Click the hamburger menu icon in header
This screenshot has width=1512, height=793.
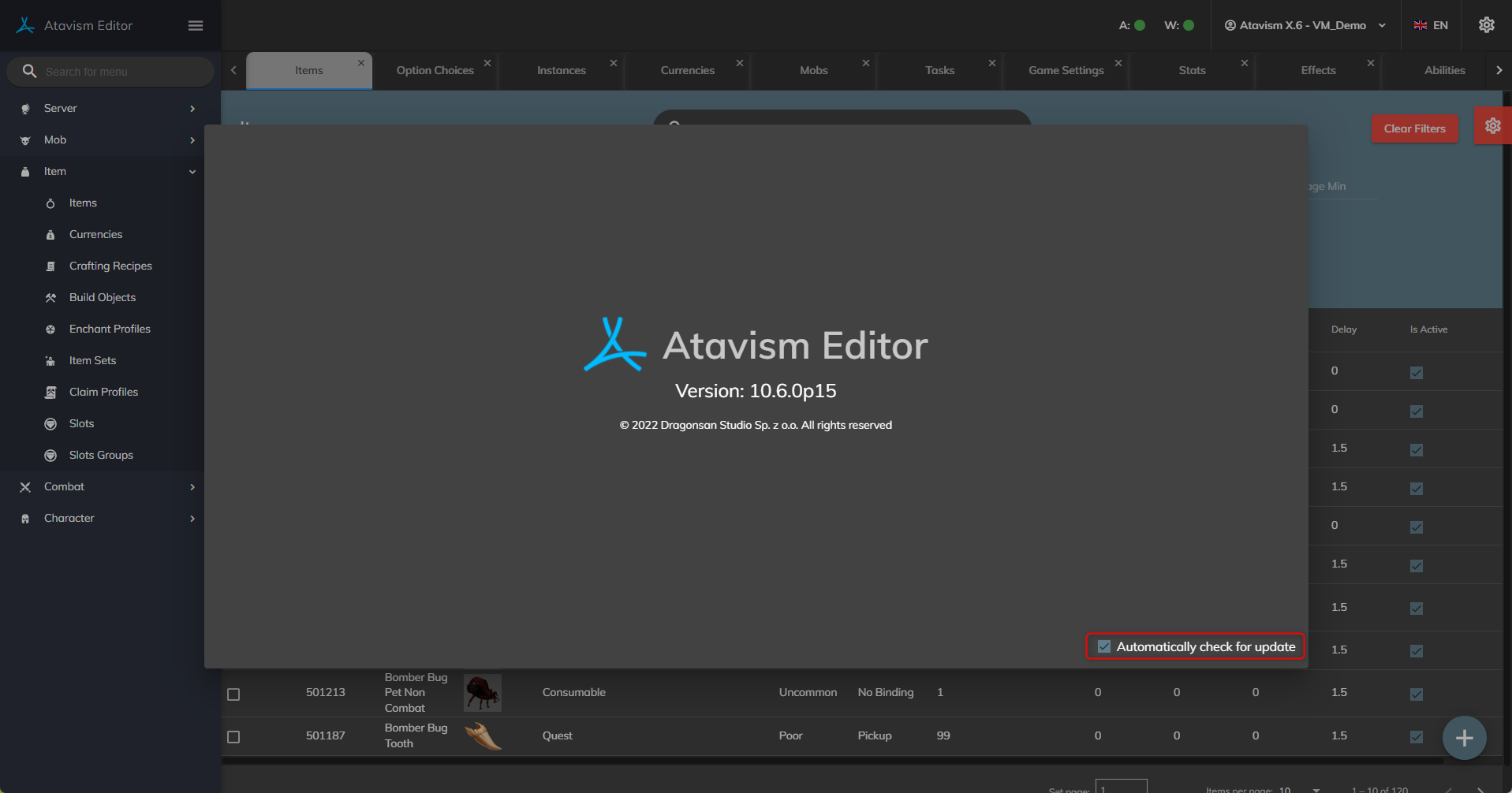click(x=196, y=26)
